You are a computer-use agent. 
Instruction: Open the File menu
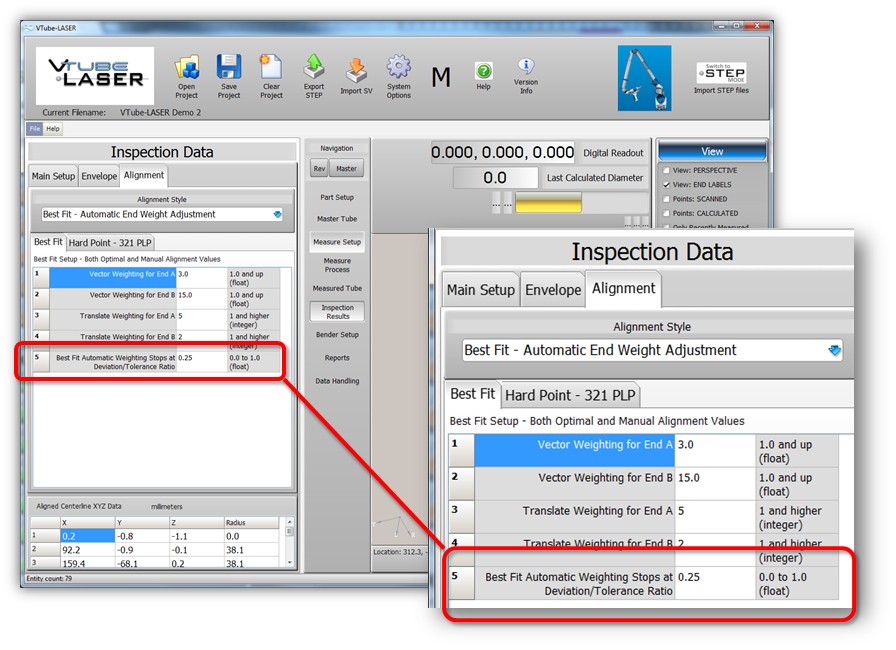pos(35,129)
